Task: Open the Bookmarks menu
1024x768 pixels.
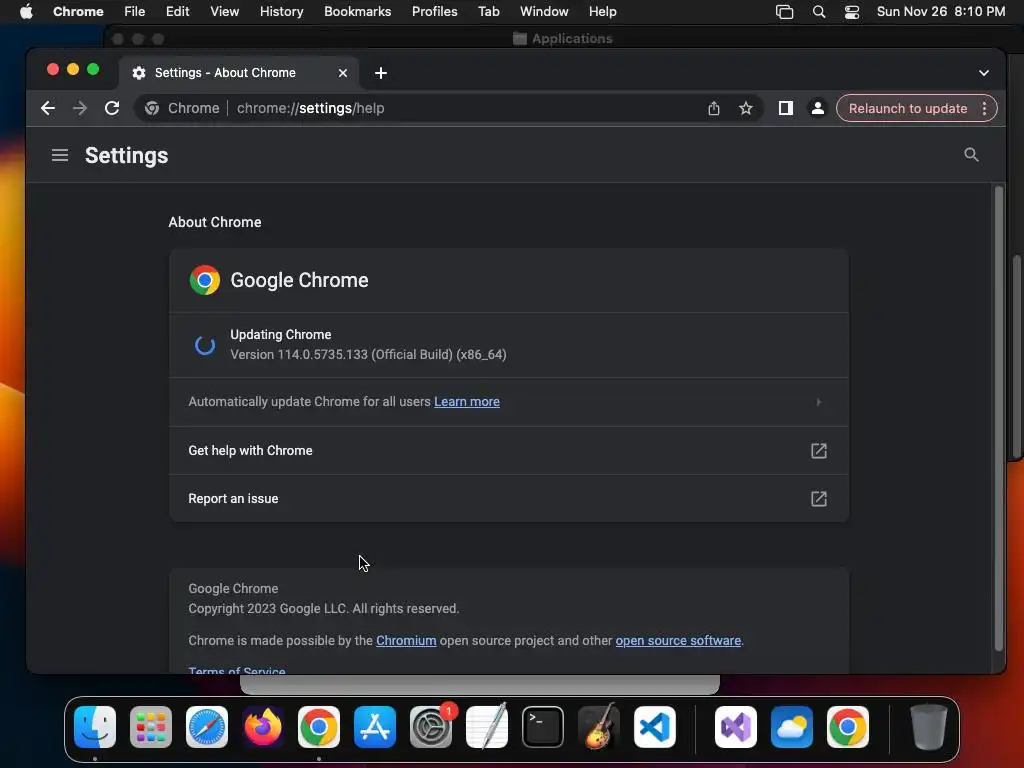Action: [358, 12]
